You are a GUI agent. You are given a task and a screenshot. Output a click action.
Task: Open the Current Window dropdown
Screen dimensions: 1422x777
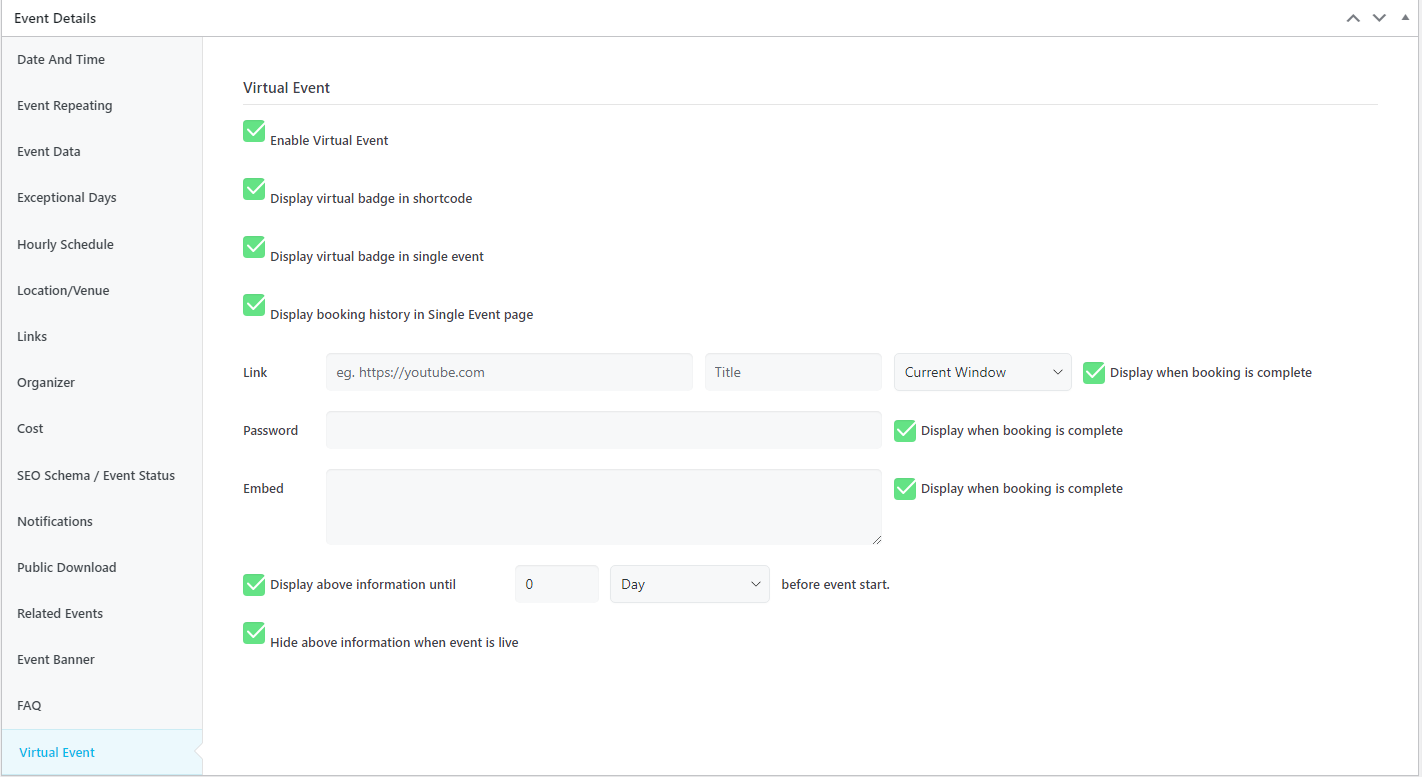pyautogui.click(x=982, y=372)
